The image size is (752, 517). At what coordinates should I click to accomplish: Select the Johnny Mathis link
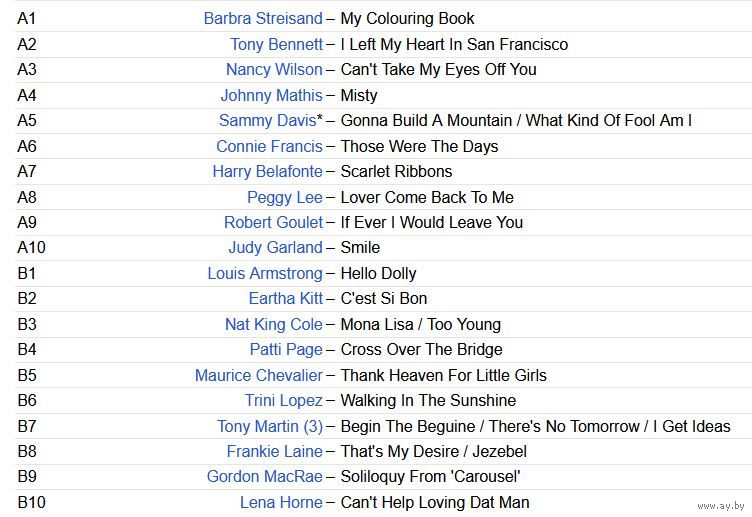tap(271, 95)
